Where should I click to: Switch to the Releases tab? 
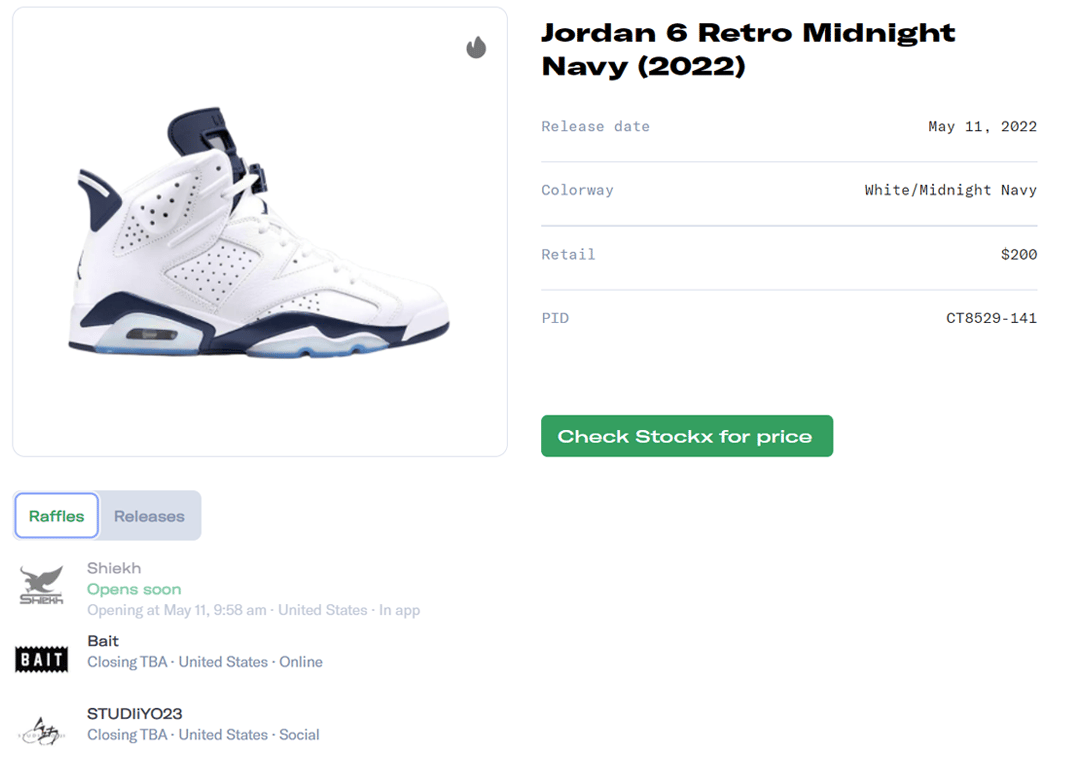149,516
